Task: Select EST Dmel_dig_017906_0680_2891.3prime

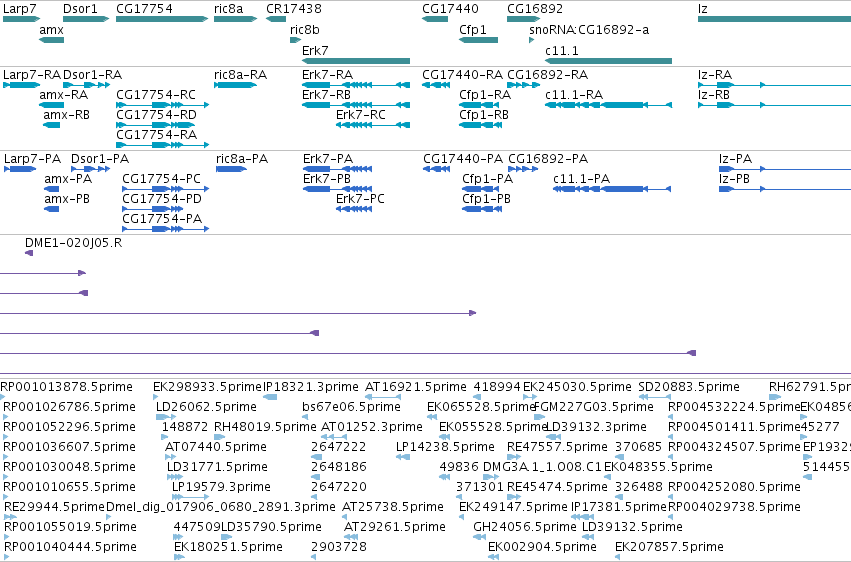Action: [221, 507]
